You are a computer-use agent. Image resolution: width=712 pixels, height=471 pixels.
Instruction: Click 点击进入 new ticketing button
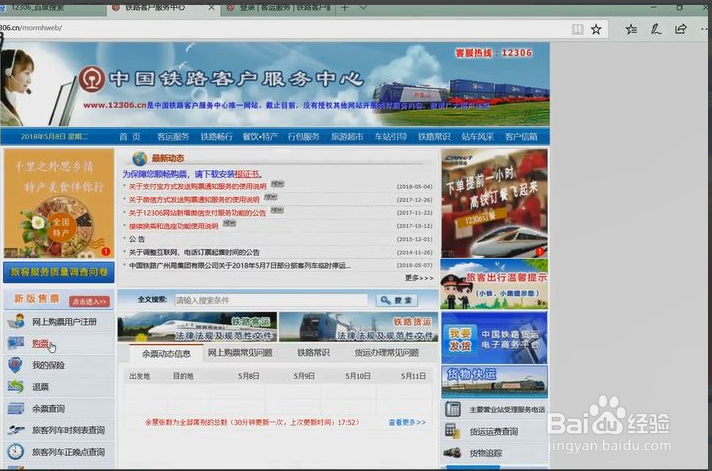89,301
